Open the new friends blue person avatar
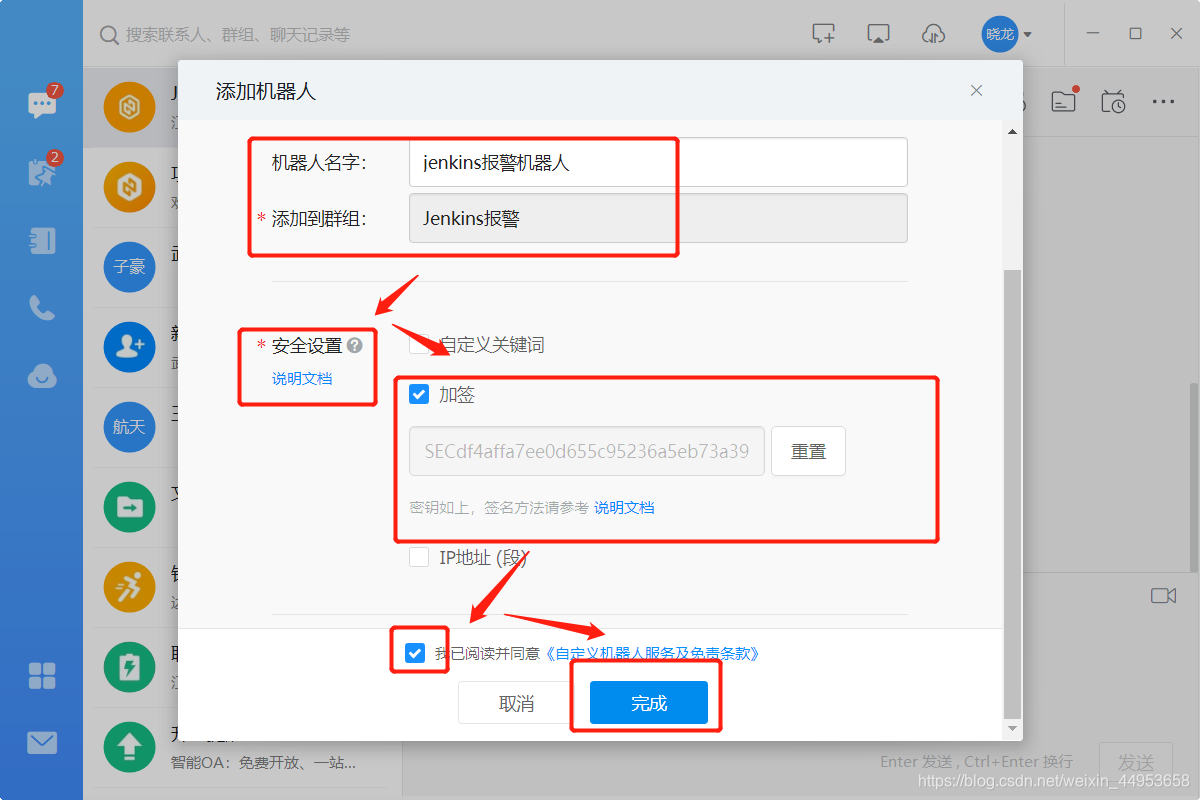 pyautogui.click(x=129, y=347)
